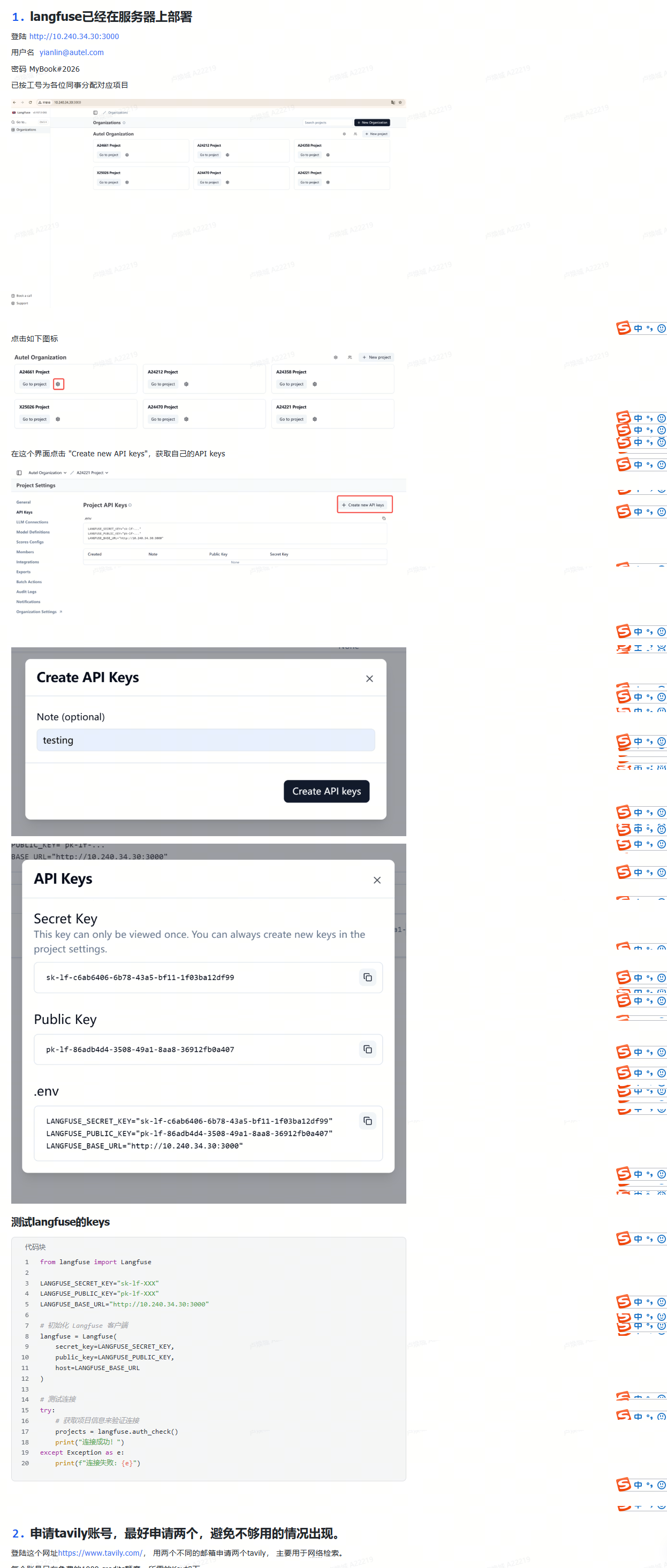Click the info icon next to Project API Keys
Image resolution: width=667 pixels, height=1568 pixels.
tap(131, 505)
